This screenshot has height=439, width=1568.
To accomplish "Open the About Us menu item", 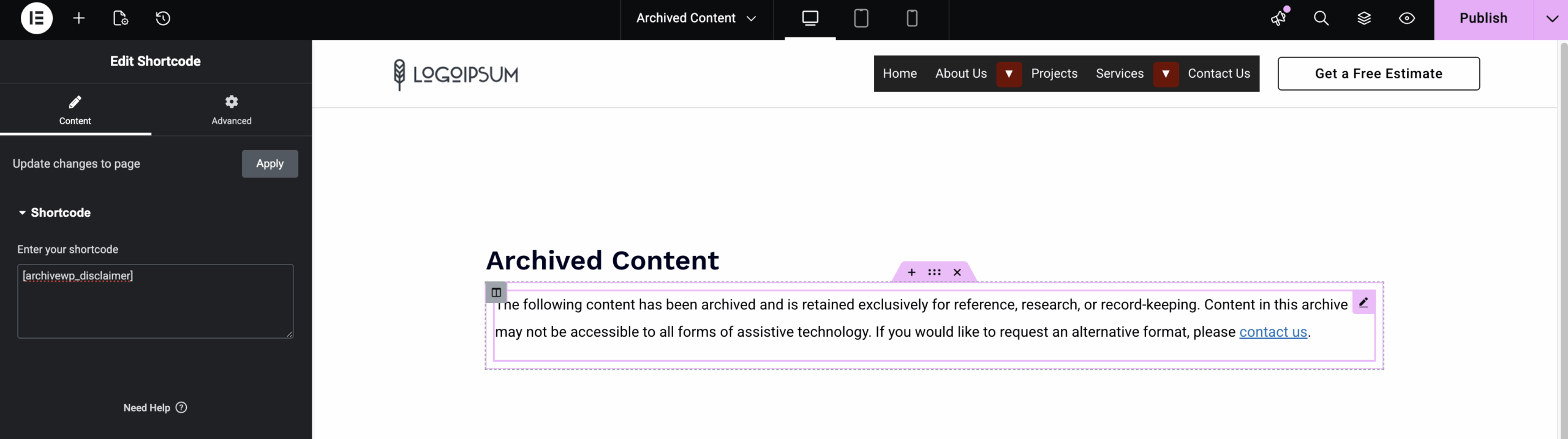I will point(961,73).
